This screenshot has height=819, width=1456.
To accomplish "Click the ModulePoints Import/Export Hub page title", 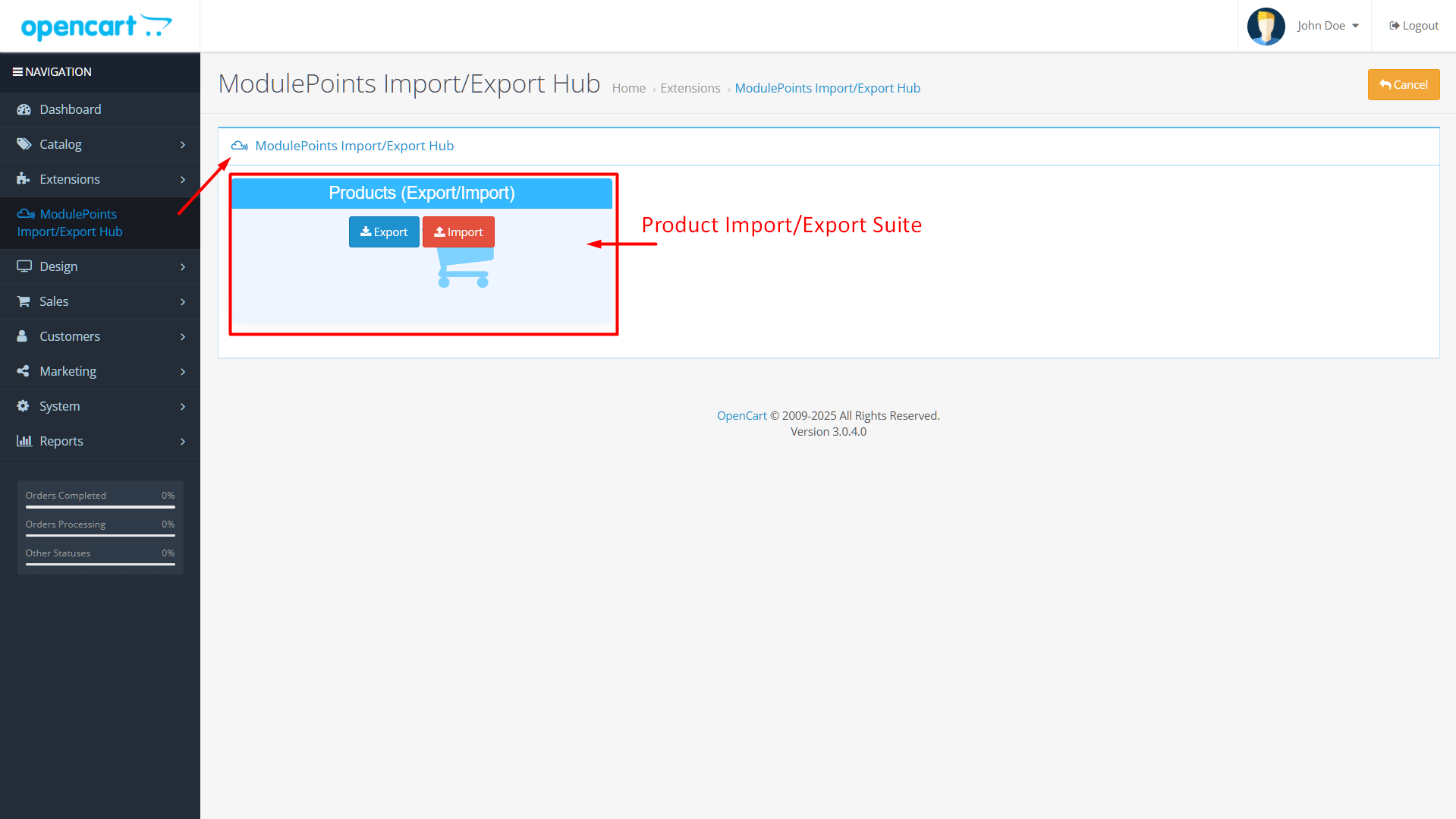I will tap(409, 83).
